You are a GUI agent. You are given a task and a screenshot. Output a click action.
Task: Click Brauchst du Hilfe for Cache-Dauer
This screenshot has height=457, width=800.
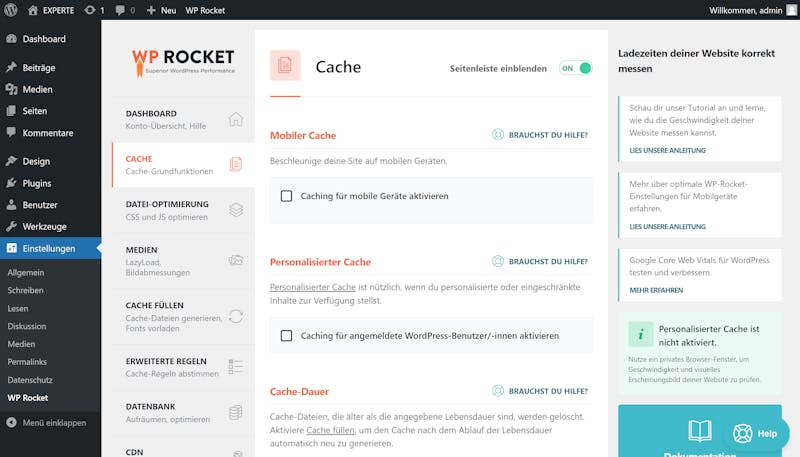[540, 391]
